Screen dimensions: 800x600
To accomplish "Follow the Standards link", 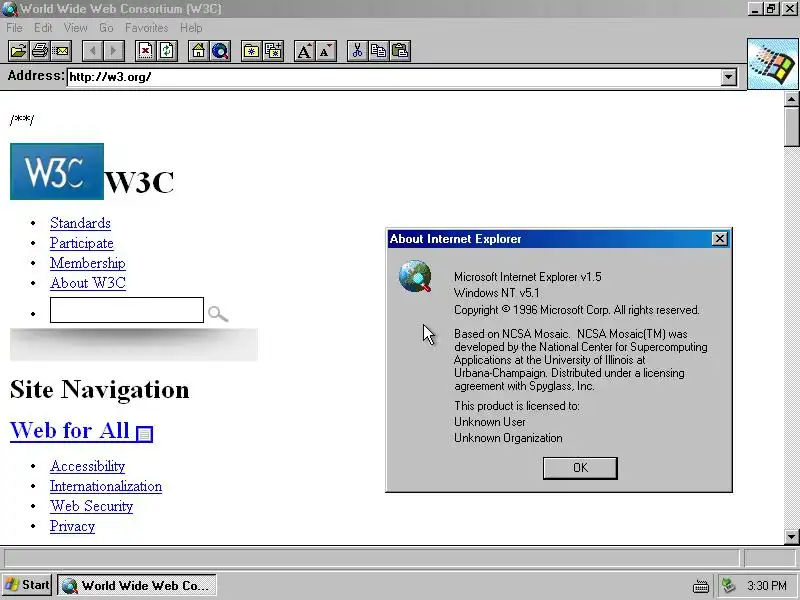I will [80, 223].
